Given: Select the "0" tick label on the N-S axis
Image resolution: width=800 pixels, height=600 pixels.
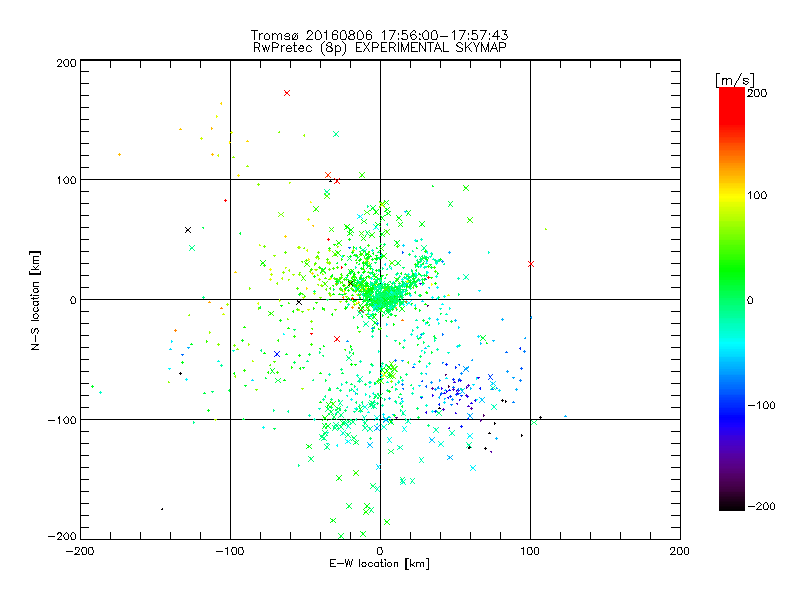Looking at the screenshot, I should point(73,300).
